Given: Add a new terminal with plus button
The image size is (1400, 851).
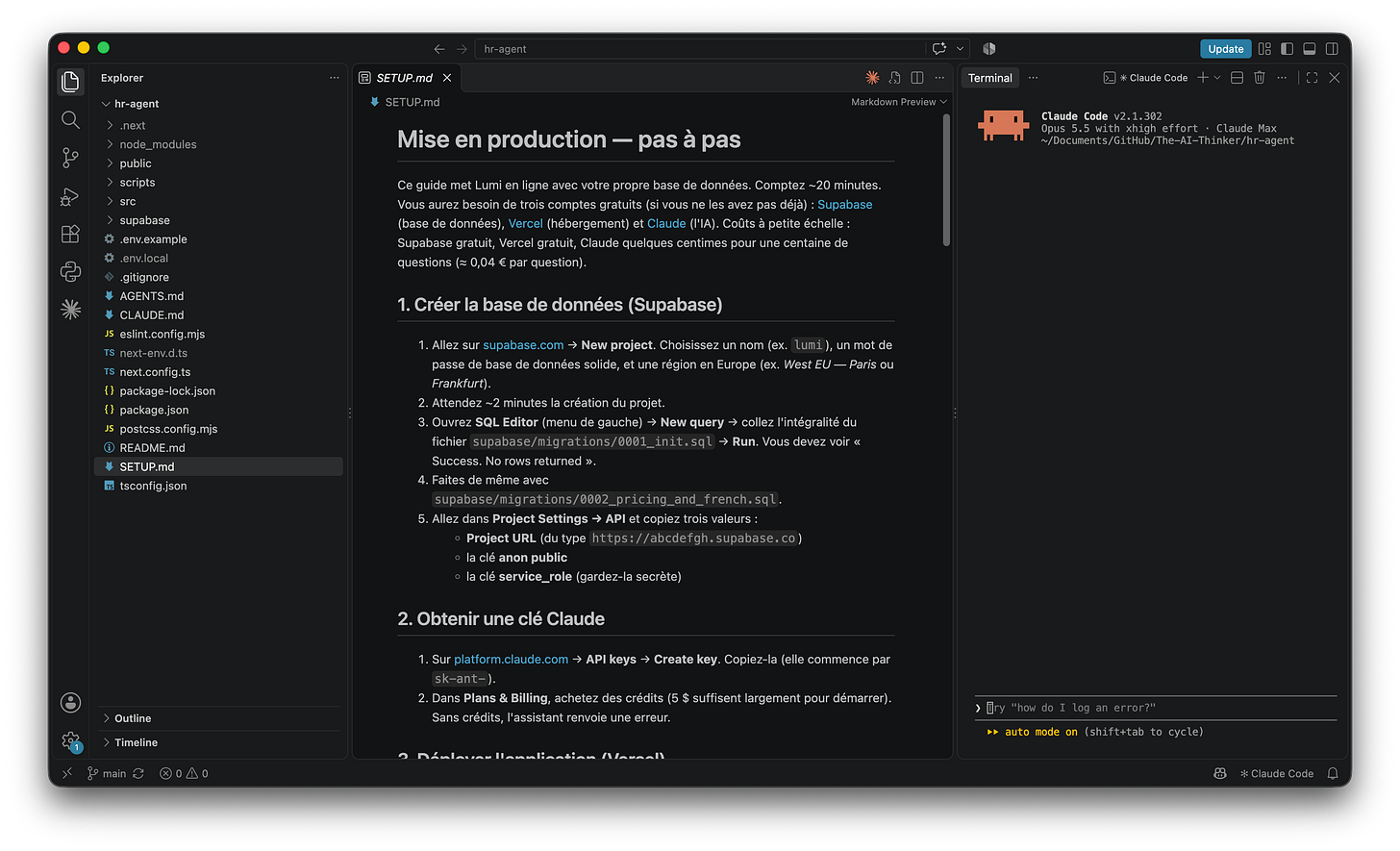Looking at the screenshot, I should (x=1203, y=78).
